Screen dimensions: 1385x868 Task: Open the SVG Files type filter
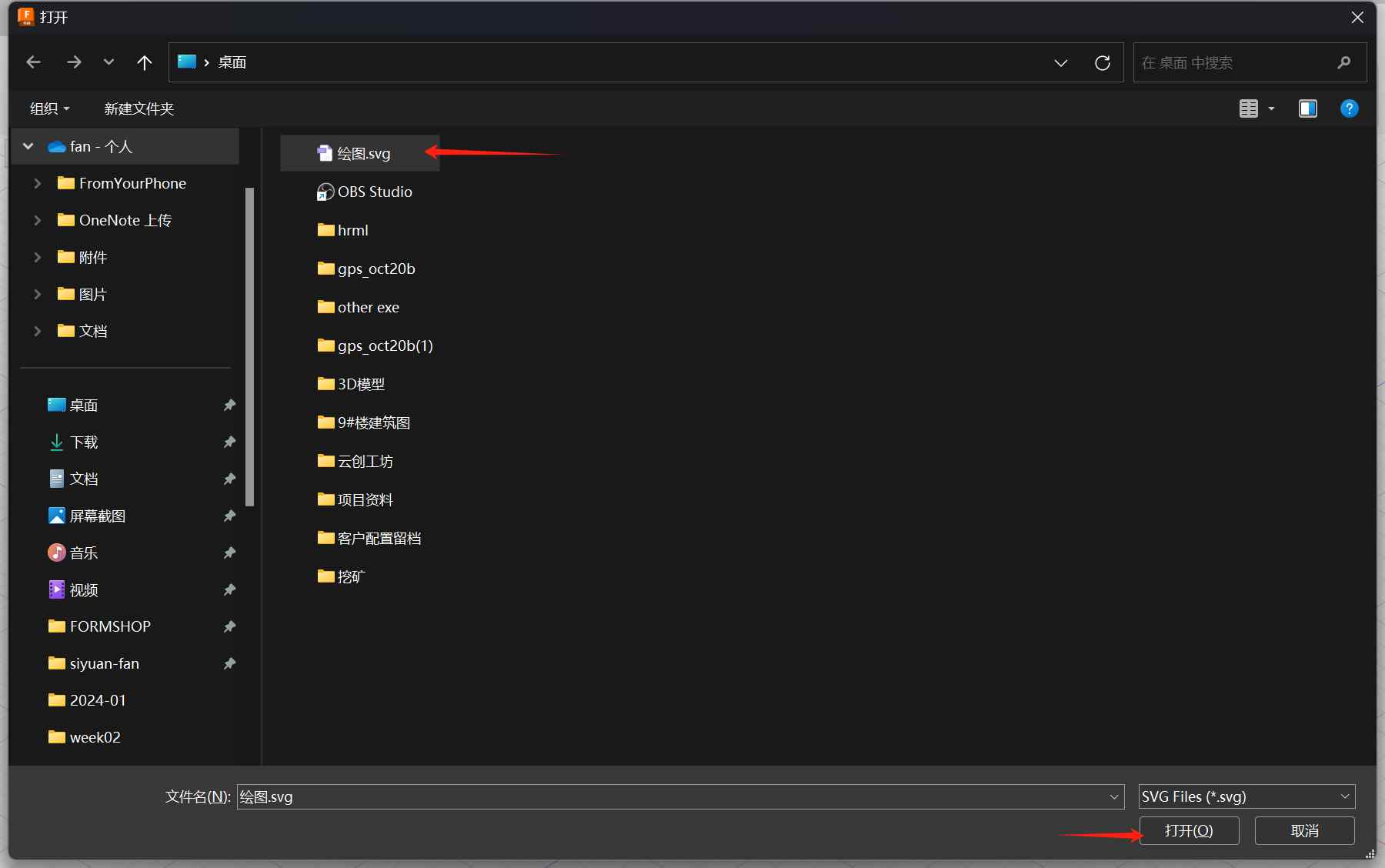pos(1246,796)
